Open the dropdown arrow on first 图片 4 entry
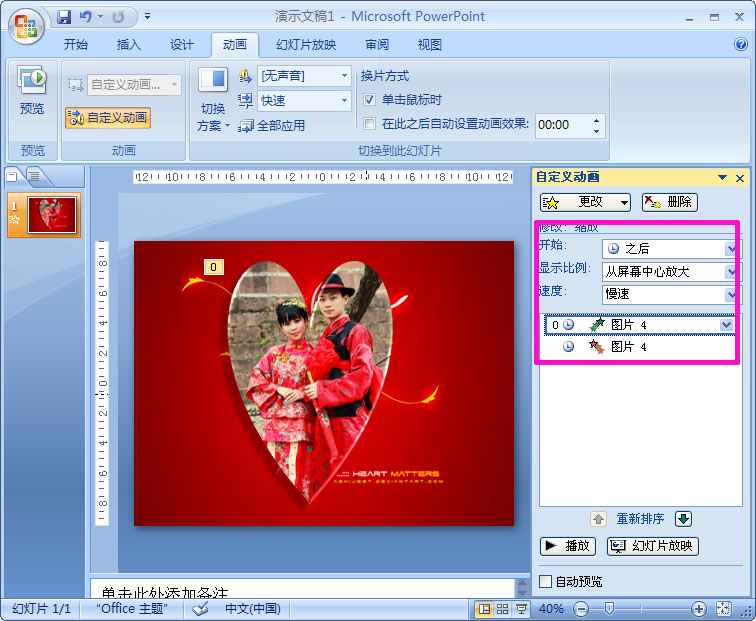 (x=727, y=325)
